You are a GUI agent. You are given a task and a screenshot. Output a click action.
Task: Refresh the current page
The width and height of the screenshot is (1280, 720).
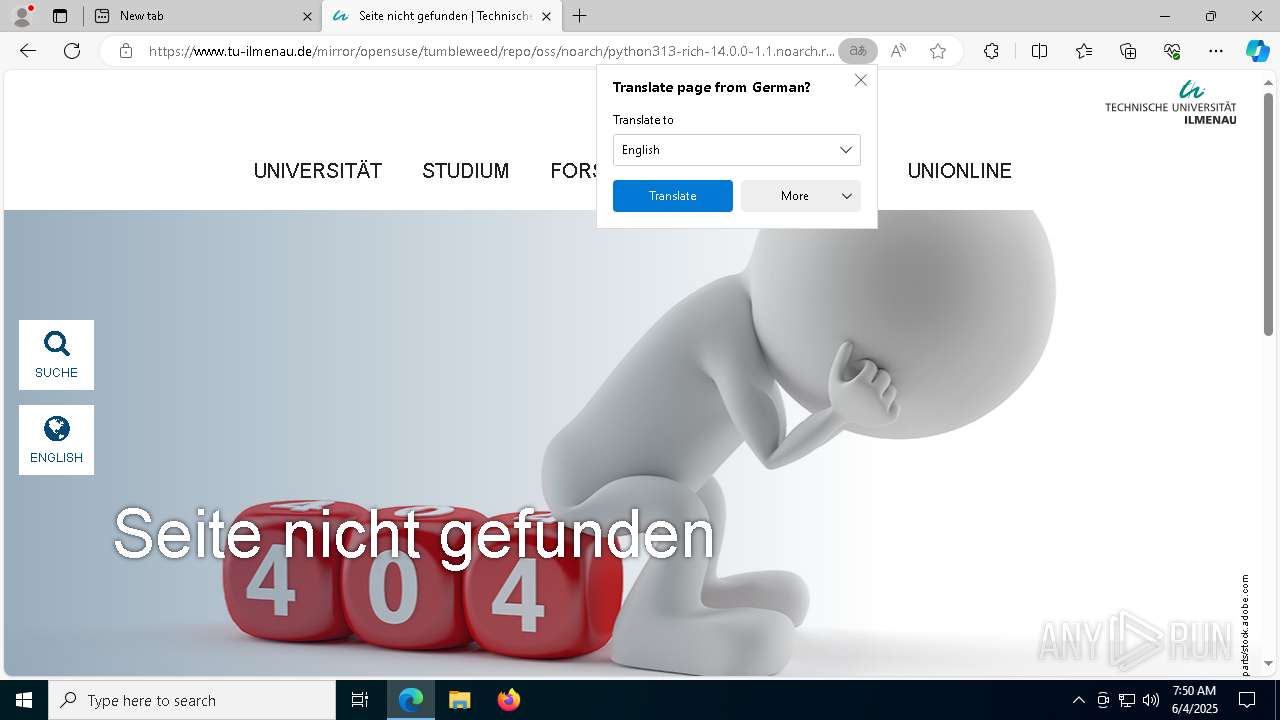(72, 51)
